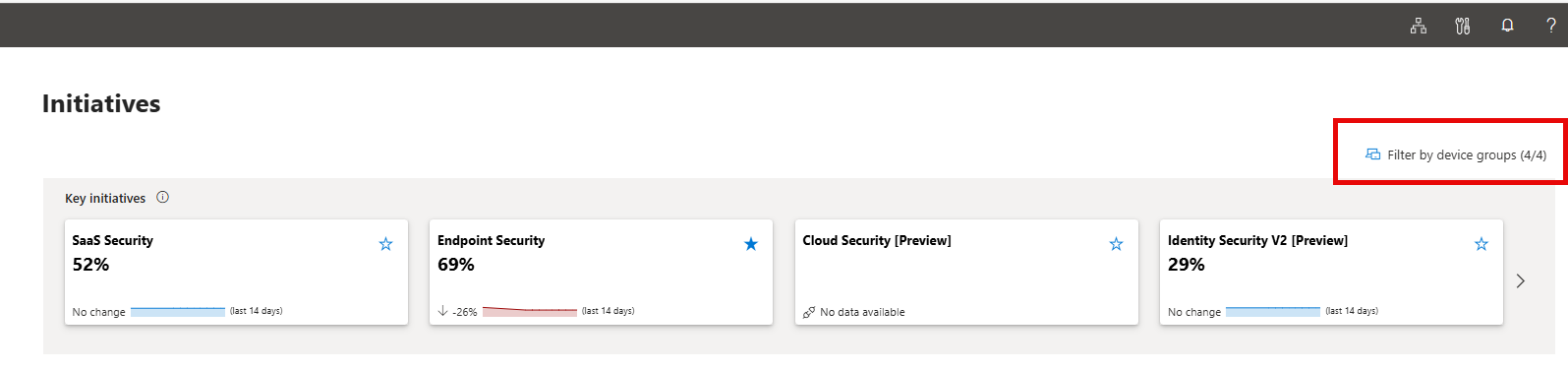Open the Endpoint Security card title

[x=492, y=240]
